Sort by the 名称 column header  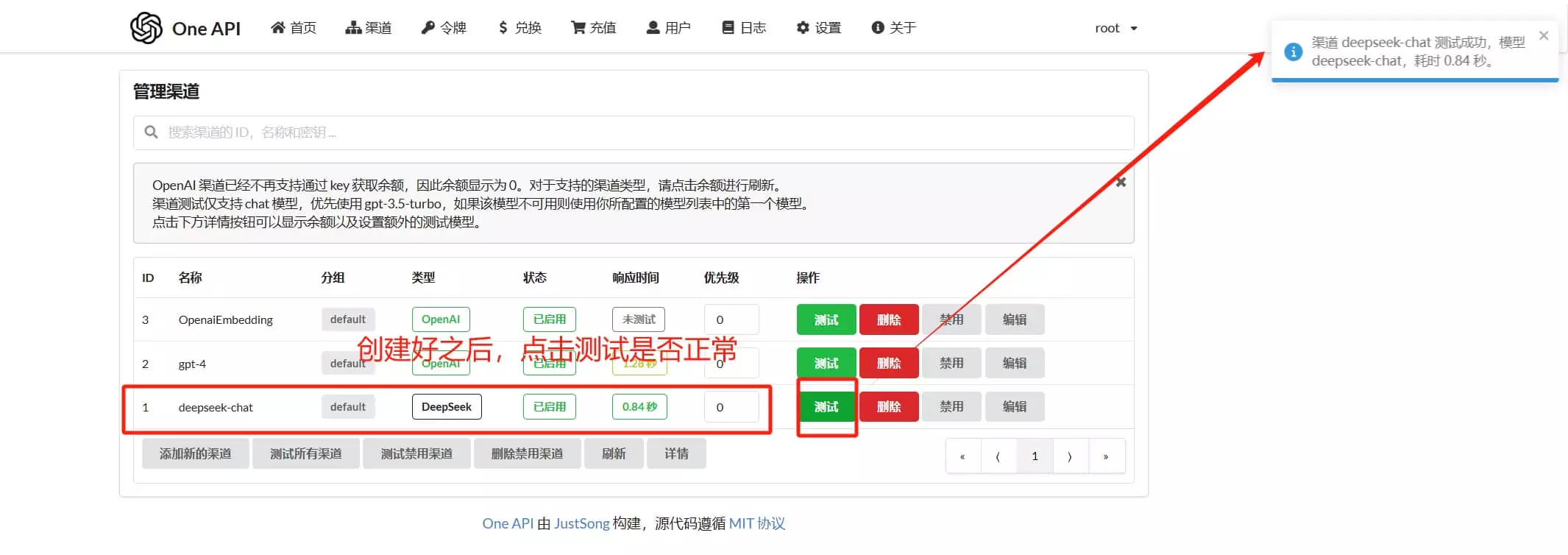[x=190, y=277]
